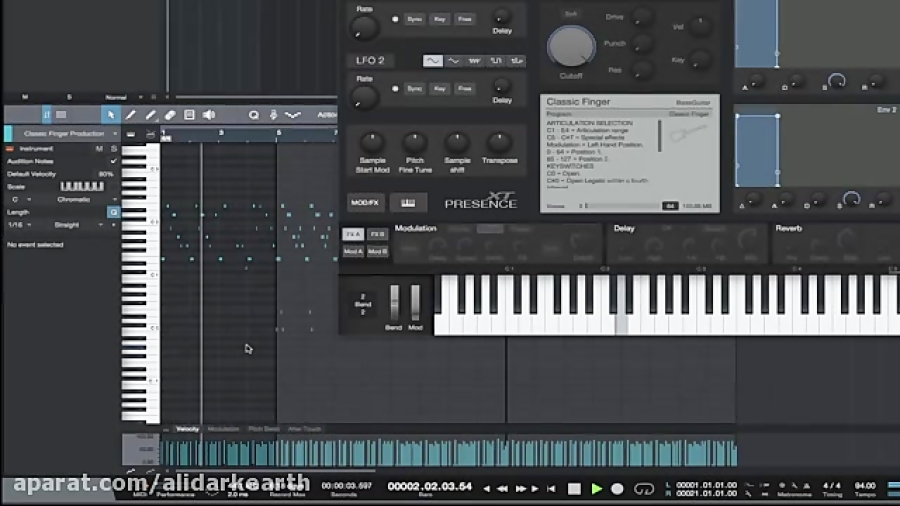The height and width of the screenshot is (506, 900).
Task: Open the Chromatic scale type dropdown
Action: 86,200
